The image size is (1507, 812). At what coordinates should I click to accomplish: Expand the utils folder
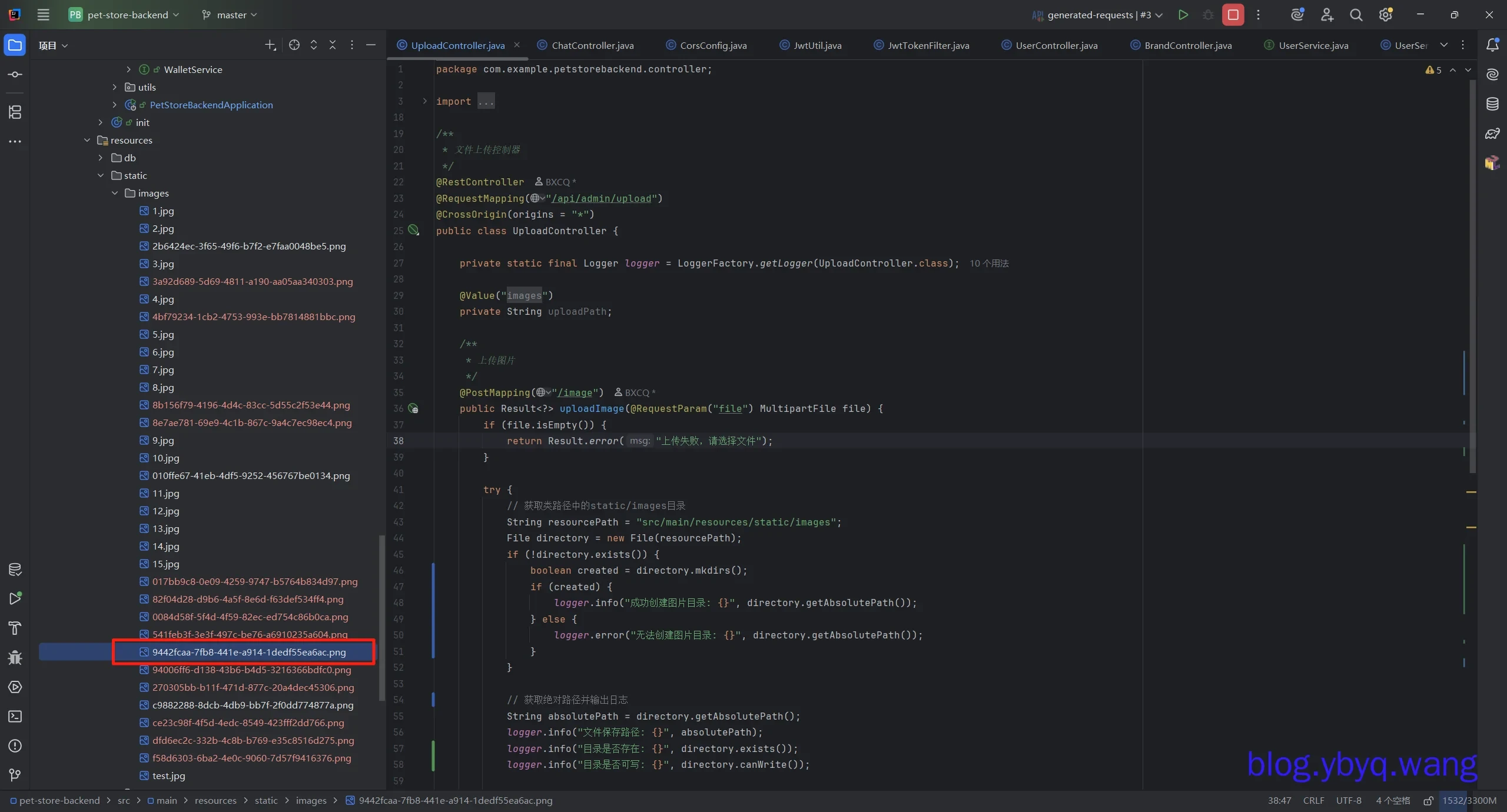[x=115, y=87]
